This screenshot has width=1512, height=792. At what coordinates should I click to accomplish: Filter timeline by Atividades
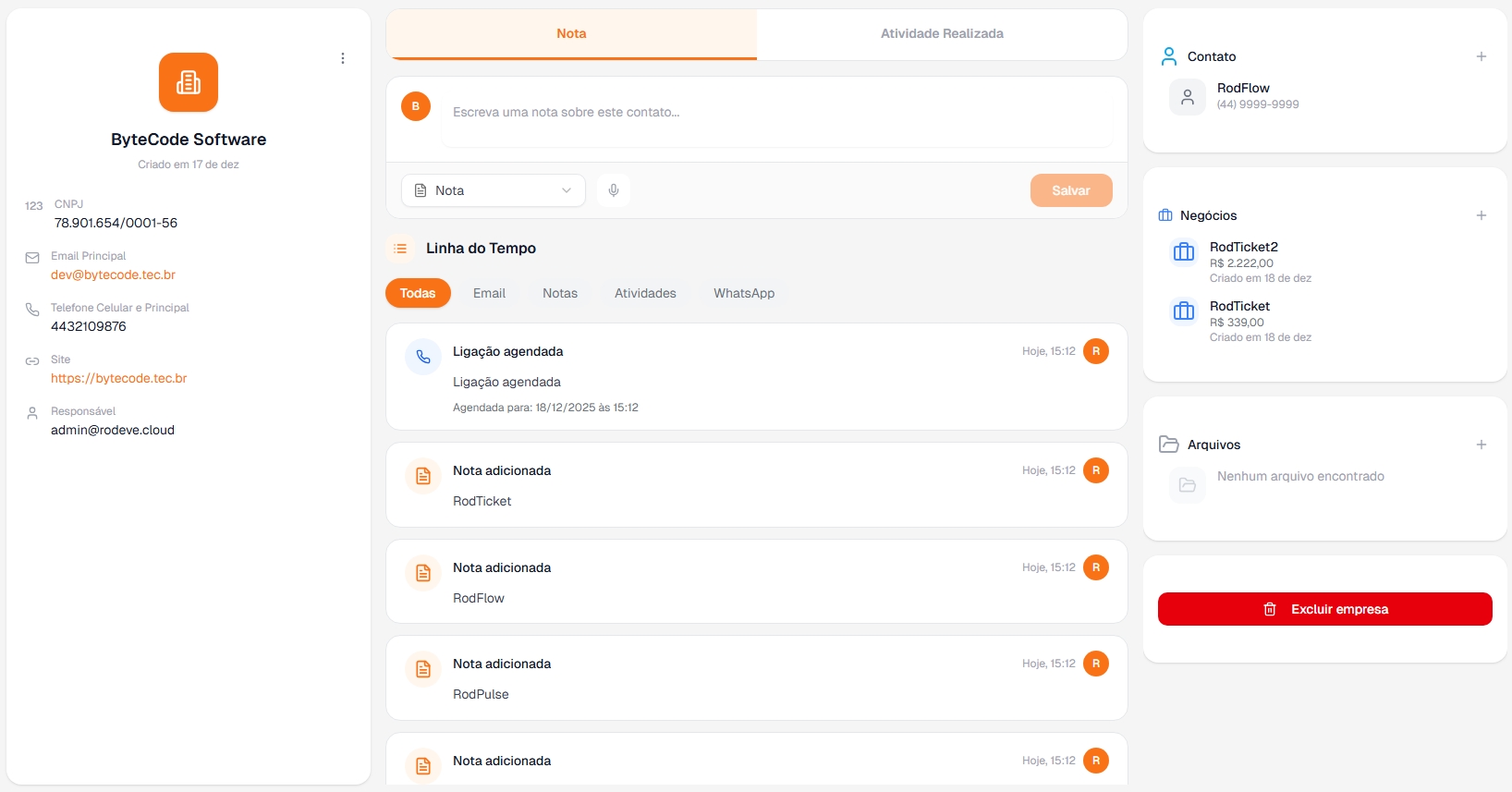[645, 293]
